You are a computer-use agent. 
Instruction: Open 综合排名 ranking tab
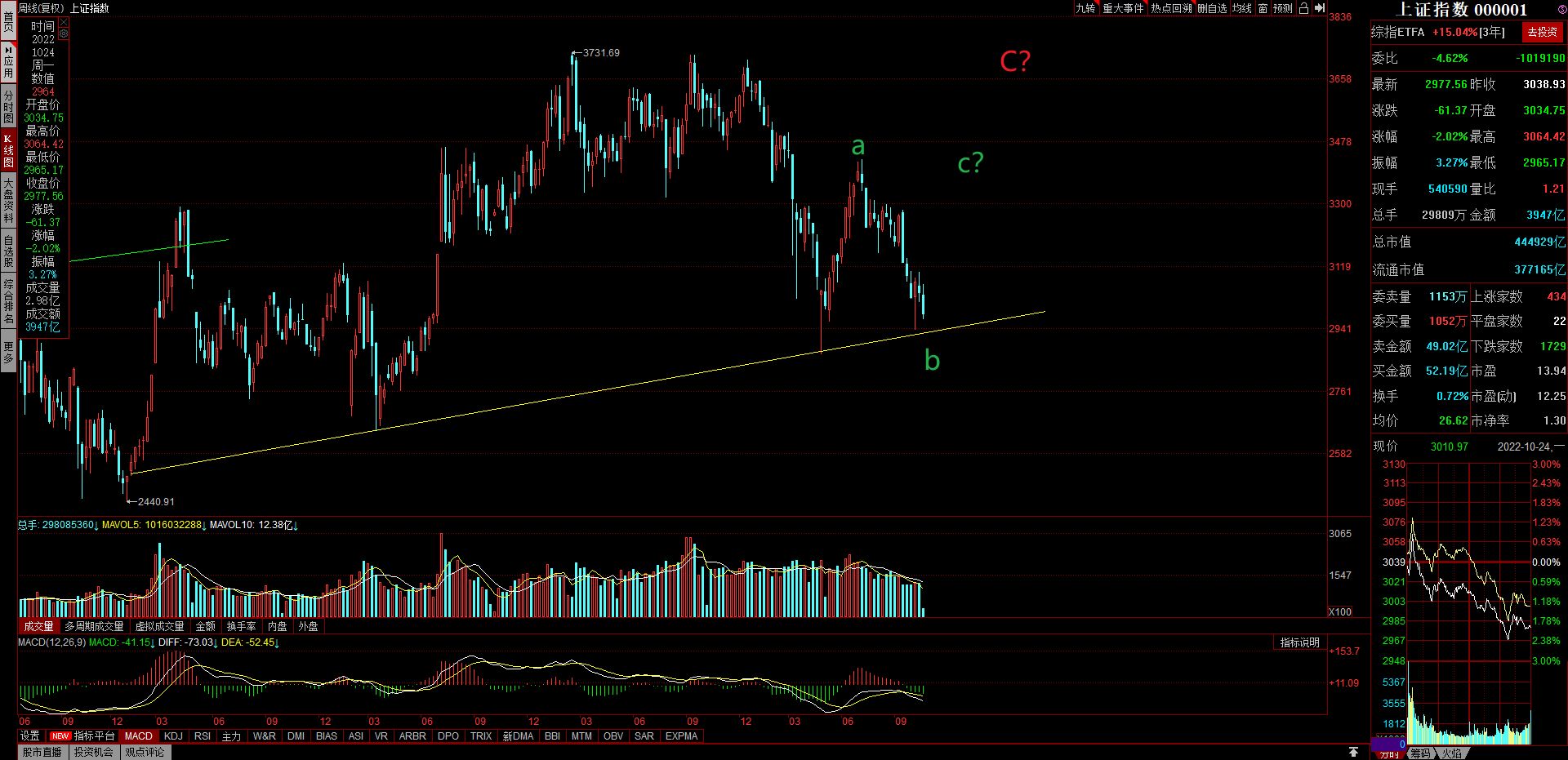pyautogui.click(x=8, y=301)
